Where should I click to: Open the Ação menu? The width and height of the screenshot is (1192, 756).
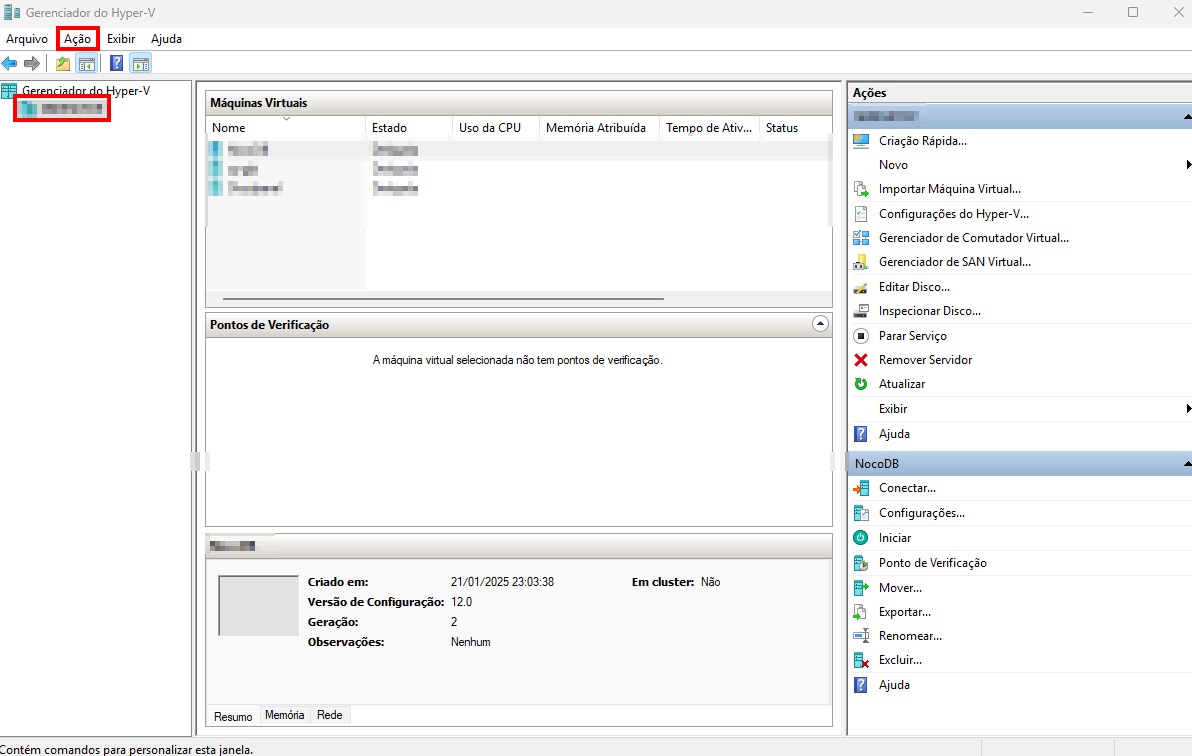pos(77,39)
